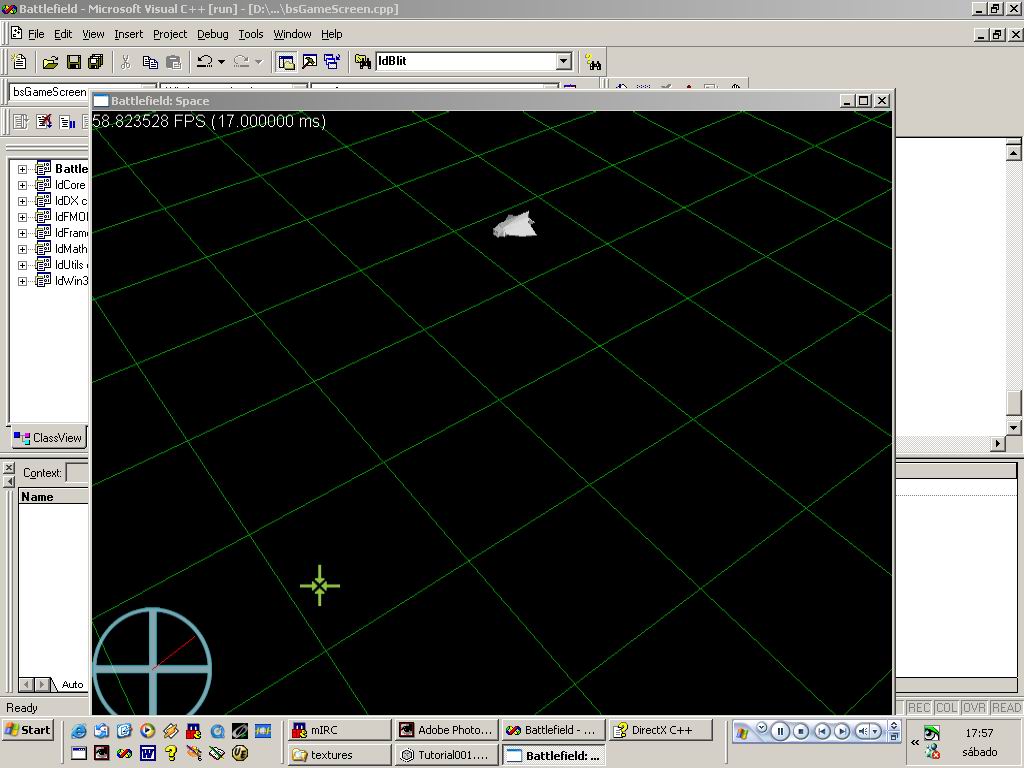The width and height of the screenshot is (1024, 768).
Task: Click the Battlefield Visual C++ taskbar button
Action: [554, 730]
